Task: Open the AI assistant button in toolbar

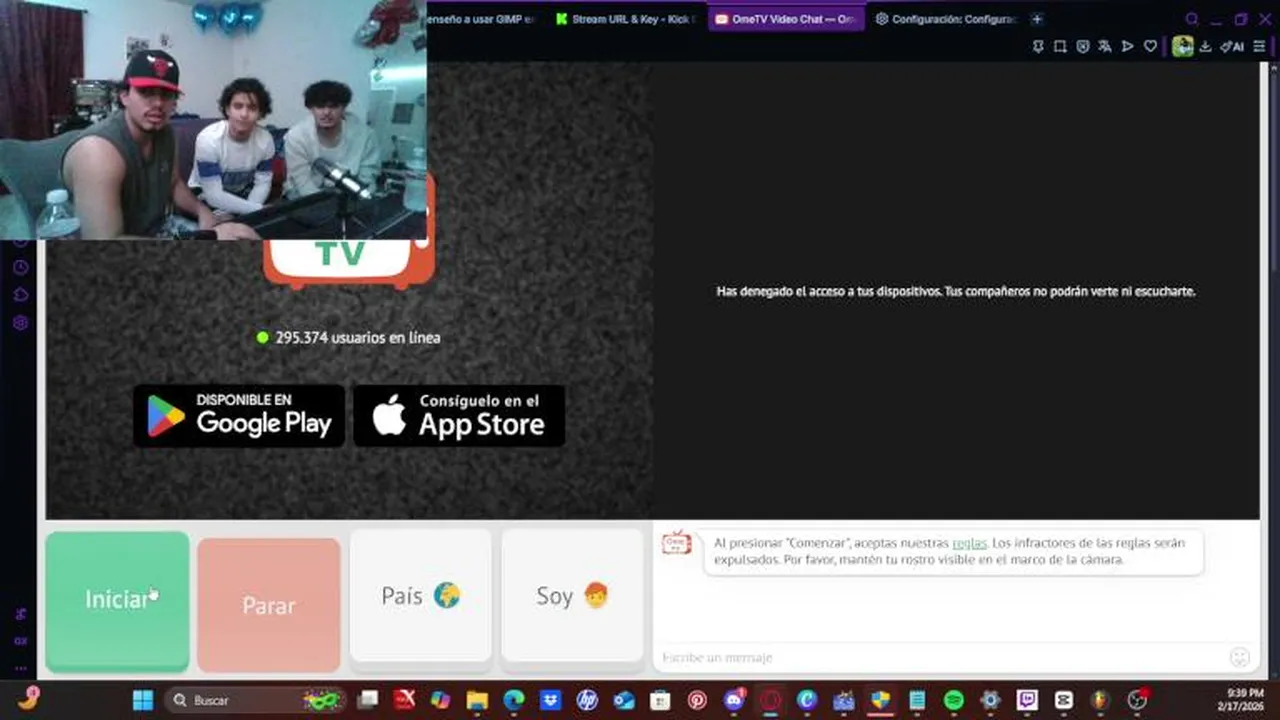Action: tap(1232, 46)
